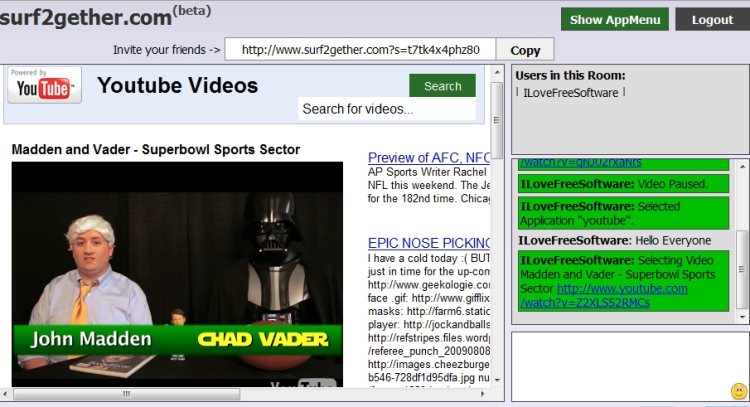Open the Preview of AFC, NFC link

point(429,157)
